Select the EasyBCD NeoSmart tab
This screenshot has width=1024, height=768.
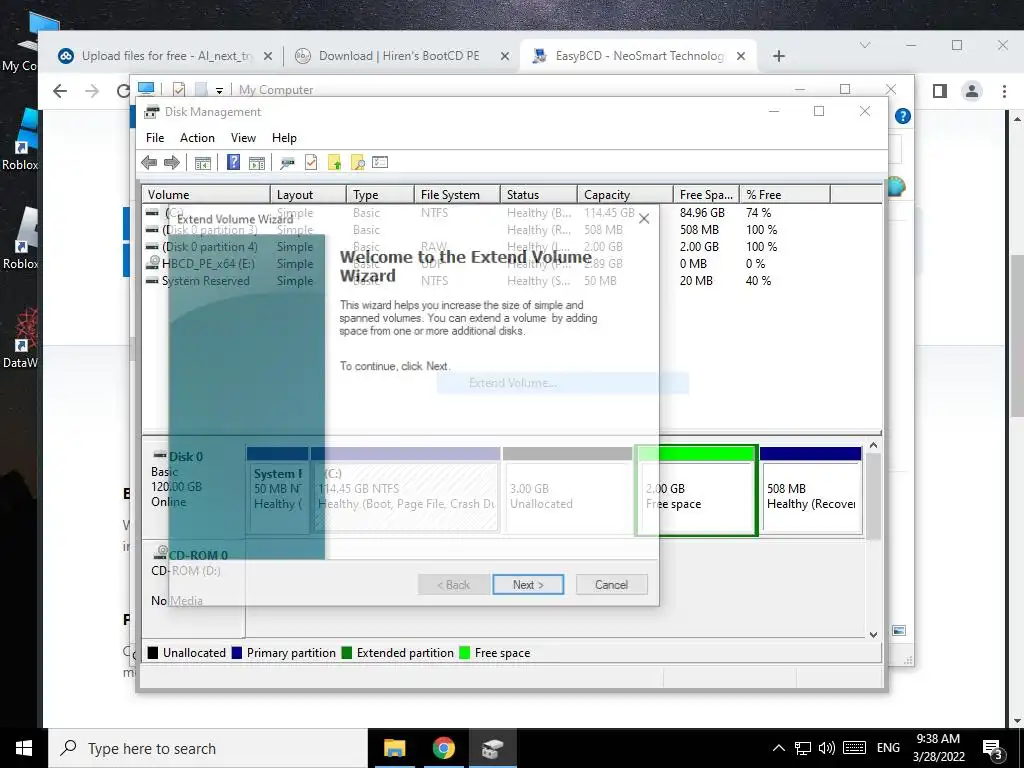click(x=639, y=56)
